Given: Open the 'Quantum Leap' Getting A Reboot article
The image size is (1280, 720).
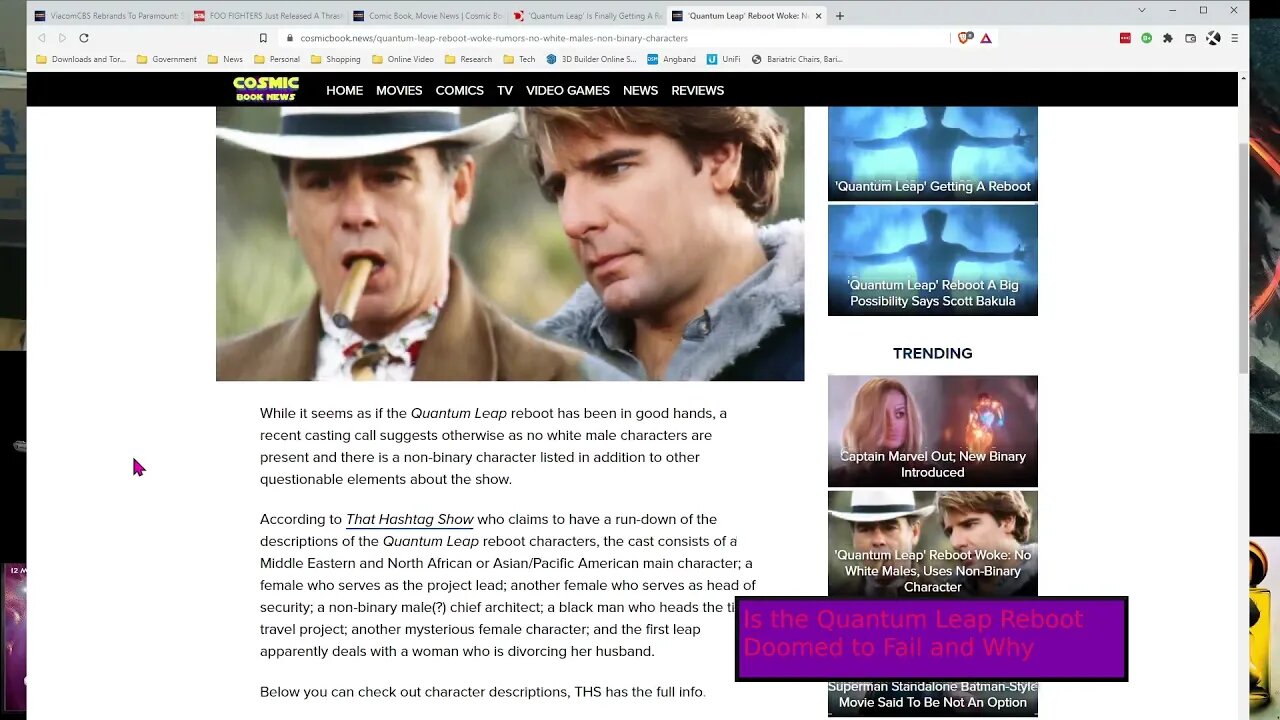Looking at the screenshot, I should (933, 153).
